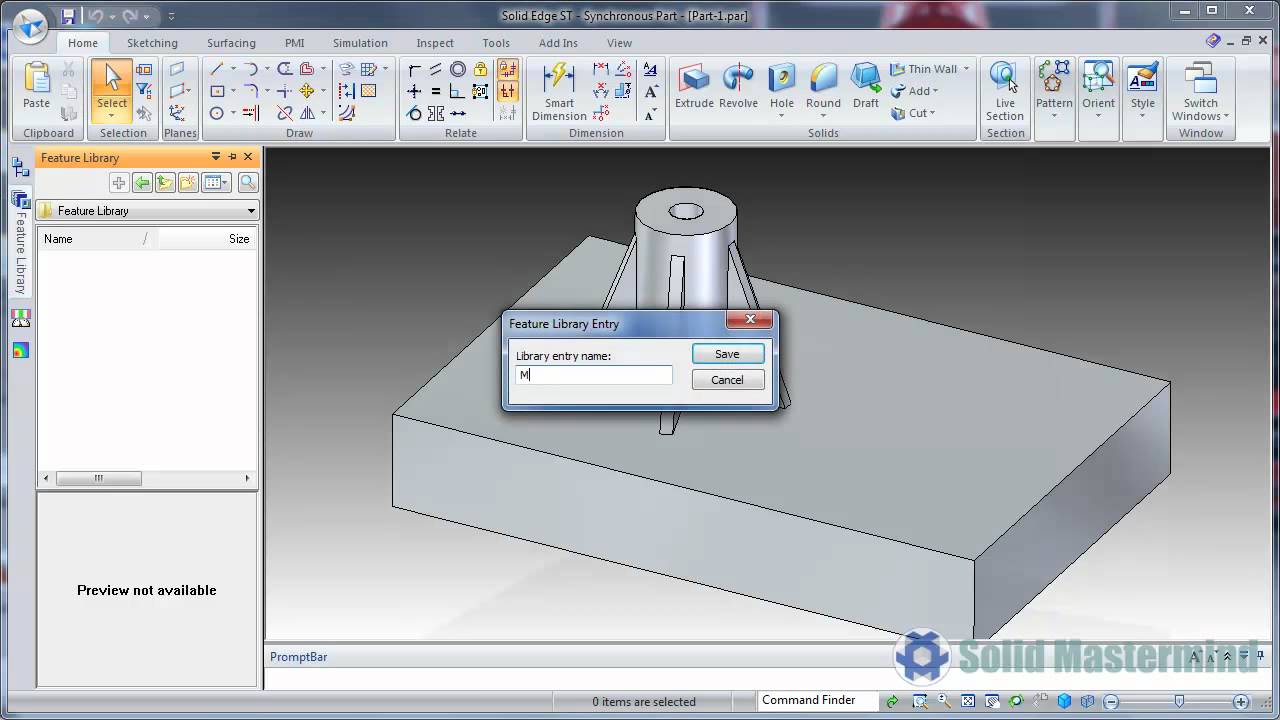Click the Search magnifier in Feature Library
Screen dimensions: 1280x720
248,183
